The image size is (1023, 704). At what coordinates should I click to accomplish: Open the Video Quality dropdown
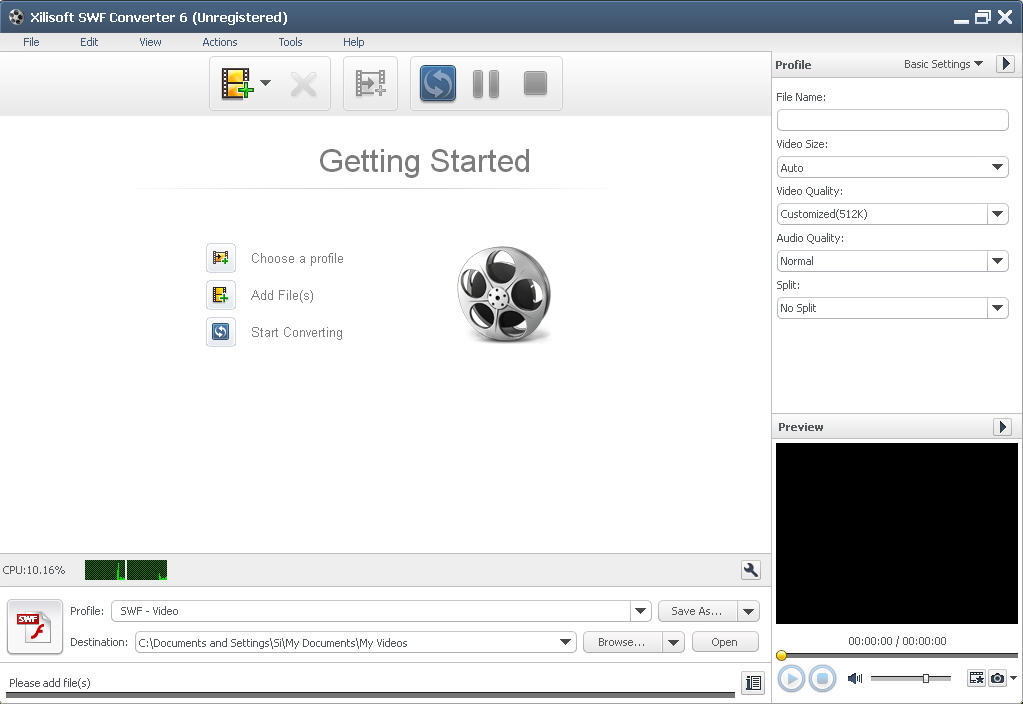997,214
